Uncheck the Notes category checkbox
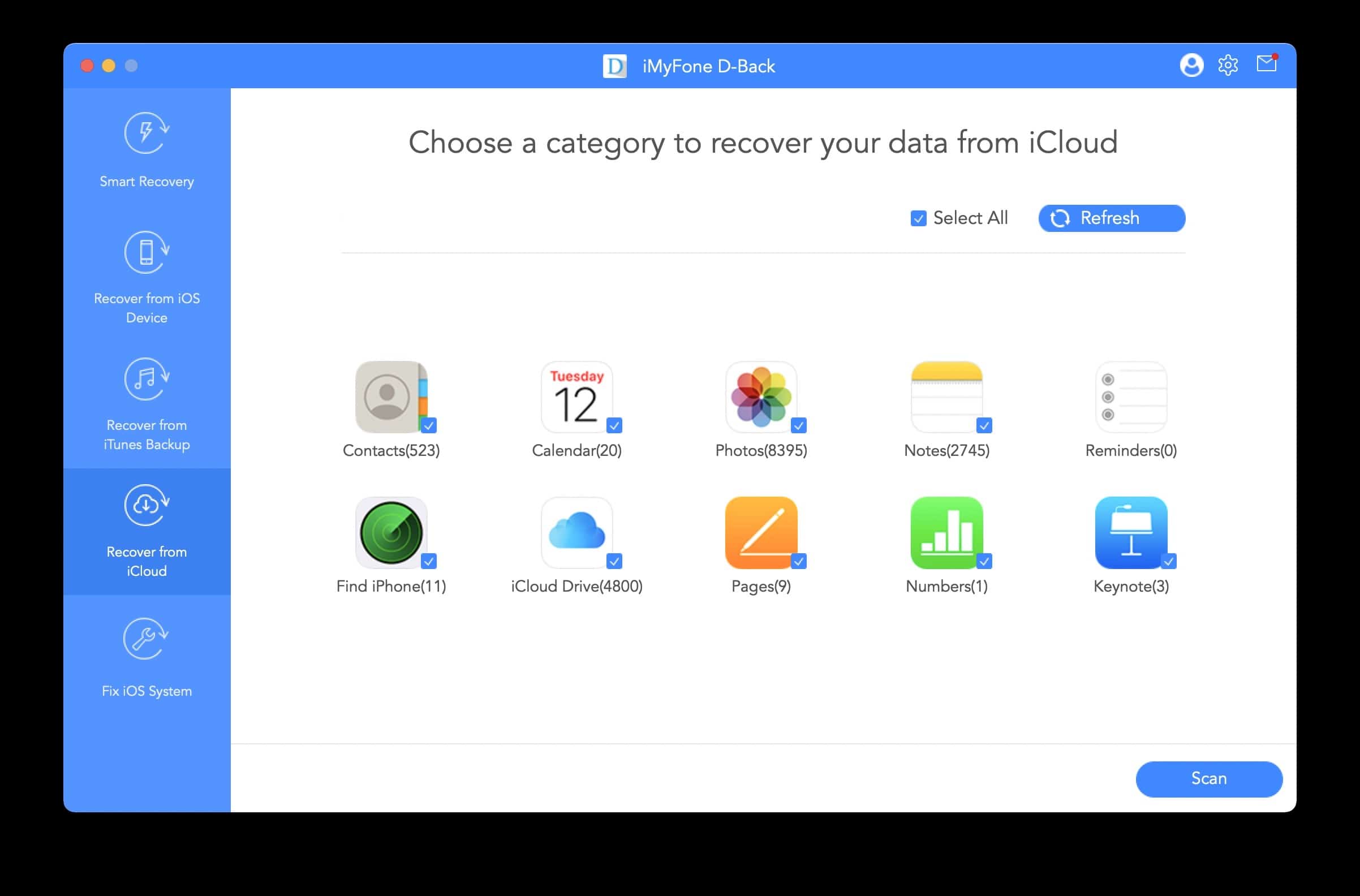Screen dimensions: 1360x896 [x=984, y=425]
